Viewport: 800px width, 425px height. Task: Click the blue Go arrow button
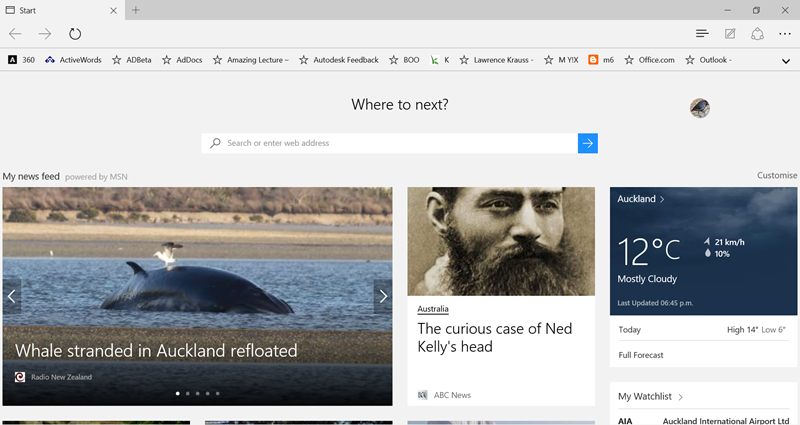588,143
